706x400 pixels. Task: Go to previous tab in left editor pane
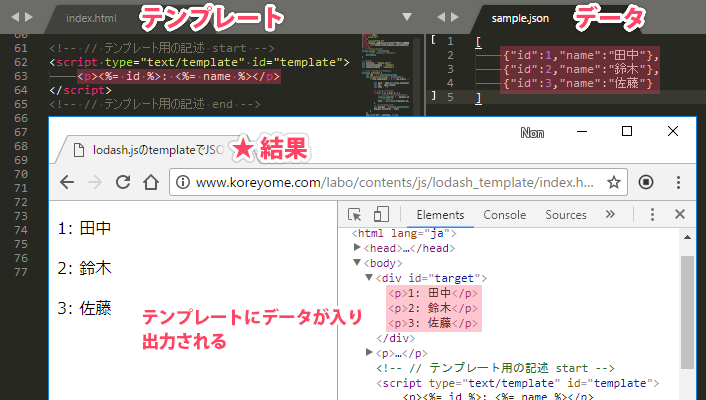(15, 17)
